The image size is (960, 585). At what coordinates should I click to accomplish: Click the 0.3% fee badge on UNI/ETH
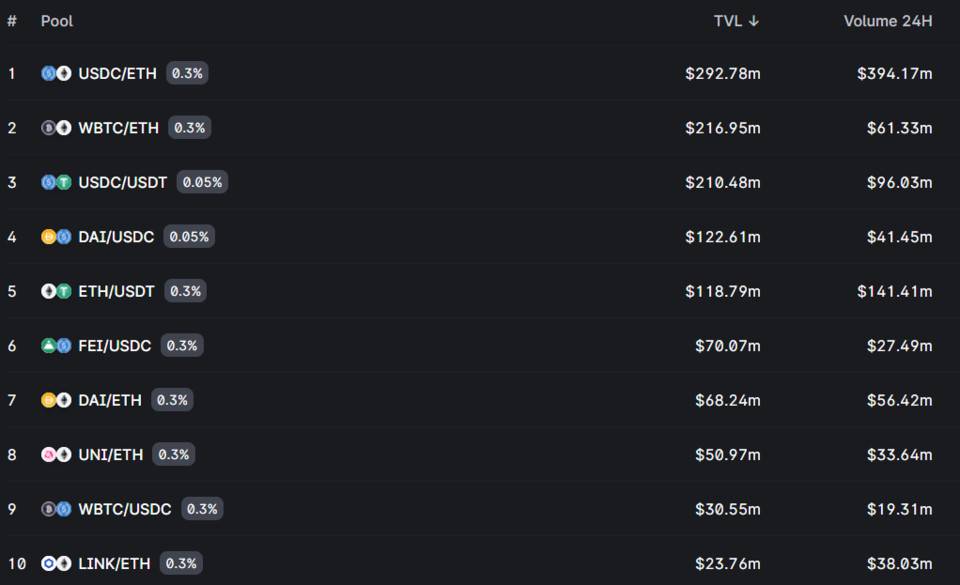tap(173, 455)
